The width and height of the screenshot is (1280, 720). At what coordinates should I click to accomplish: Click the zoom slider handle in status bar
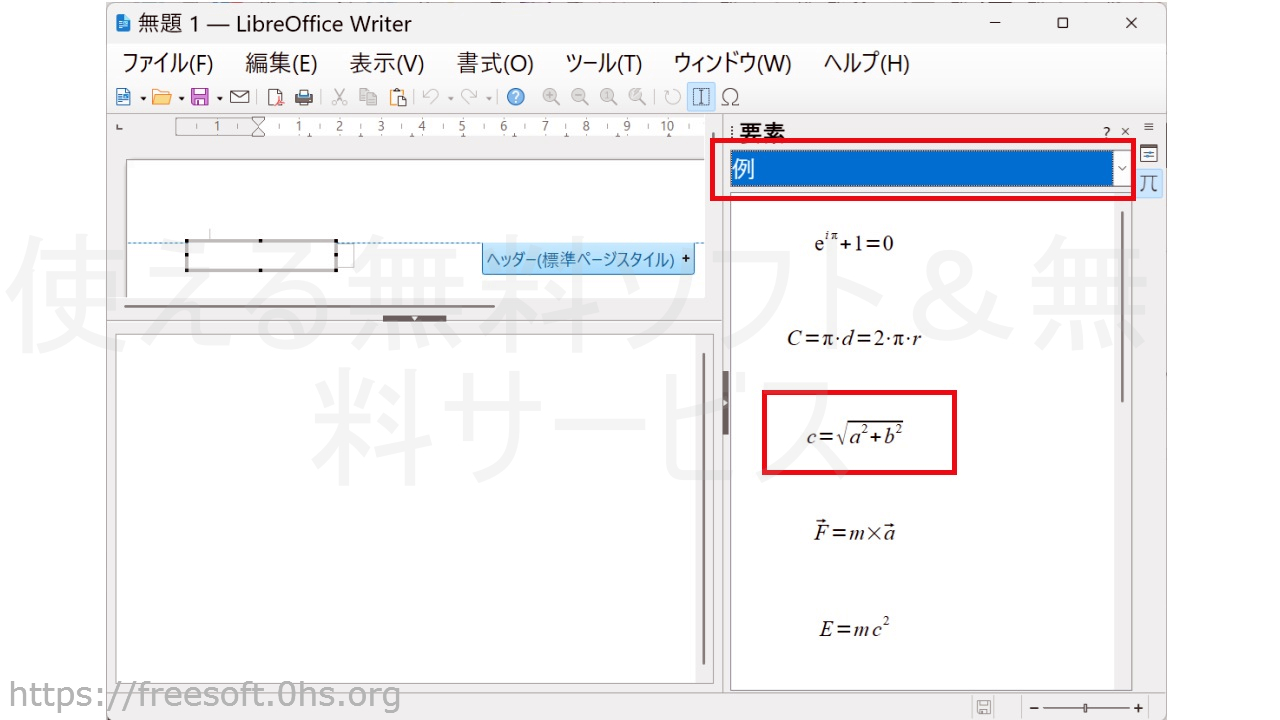(x=1085, y=708)
